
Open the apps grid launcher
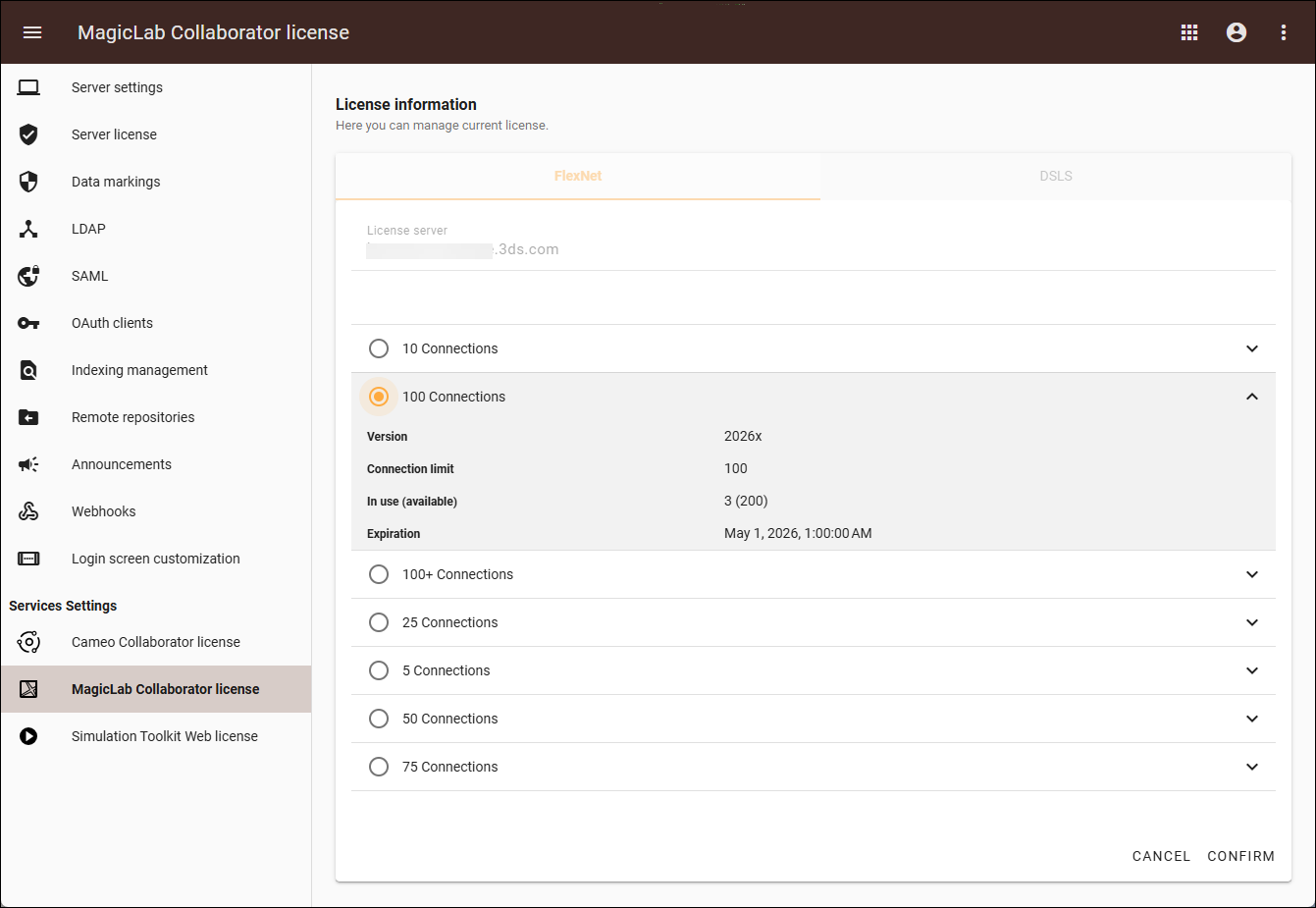point(1189,32)
